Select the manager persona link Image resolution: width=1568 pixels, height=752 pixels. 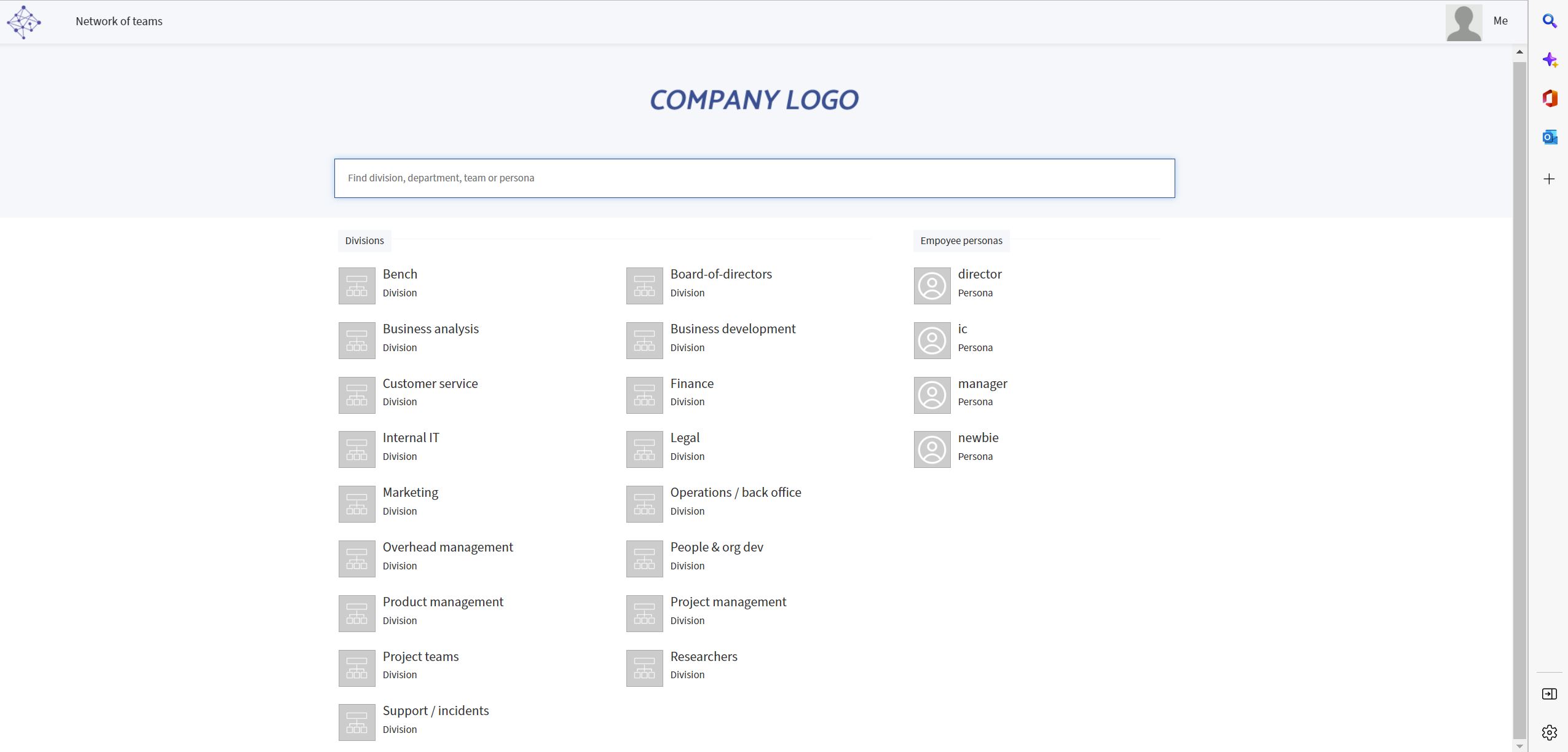982,384
